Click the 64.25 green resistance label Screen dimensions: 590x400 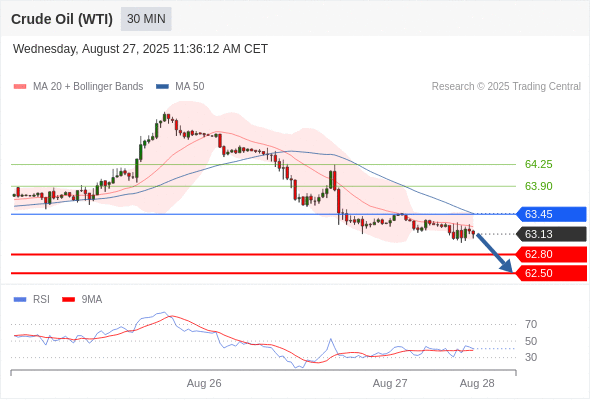click(x=538, y=164)
